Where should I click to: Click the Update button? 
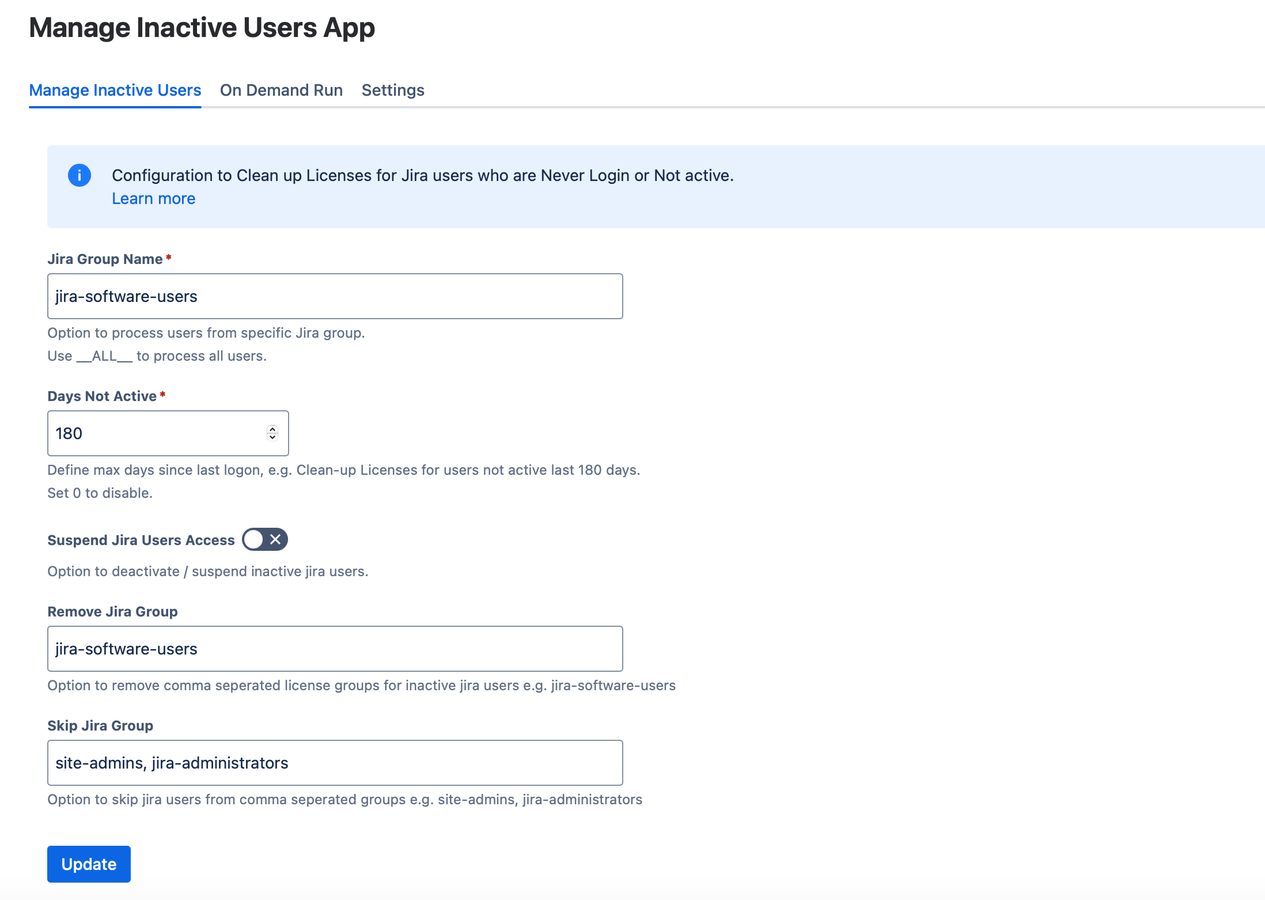click(89, 864)
